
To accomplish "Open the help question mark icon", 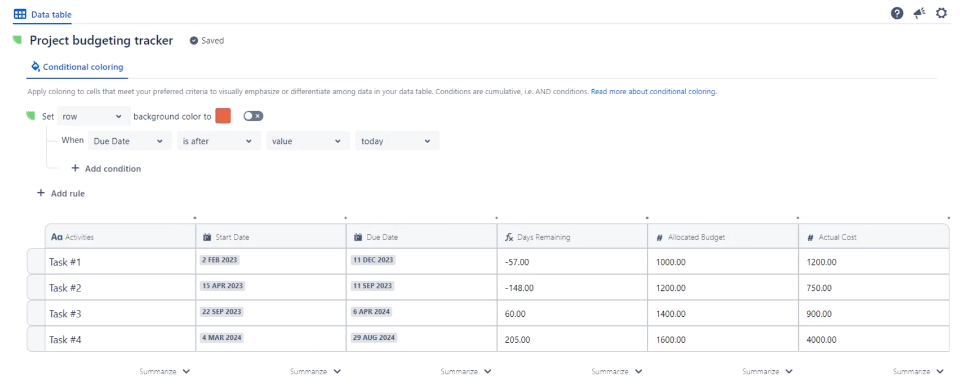I will click(x=897, y=13).
